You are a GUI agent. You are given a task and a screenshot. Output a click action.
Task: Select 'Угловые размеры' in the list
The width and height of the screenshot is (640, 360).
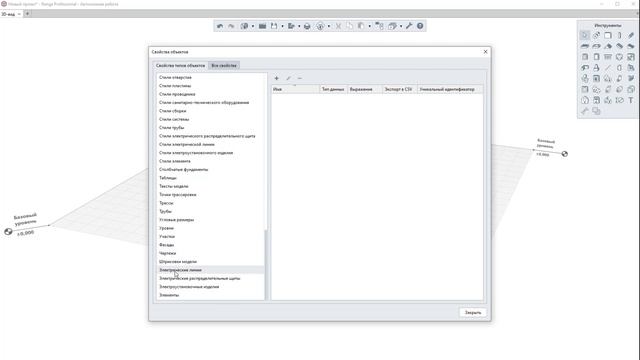click(x=176, y=220)
